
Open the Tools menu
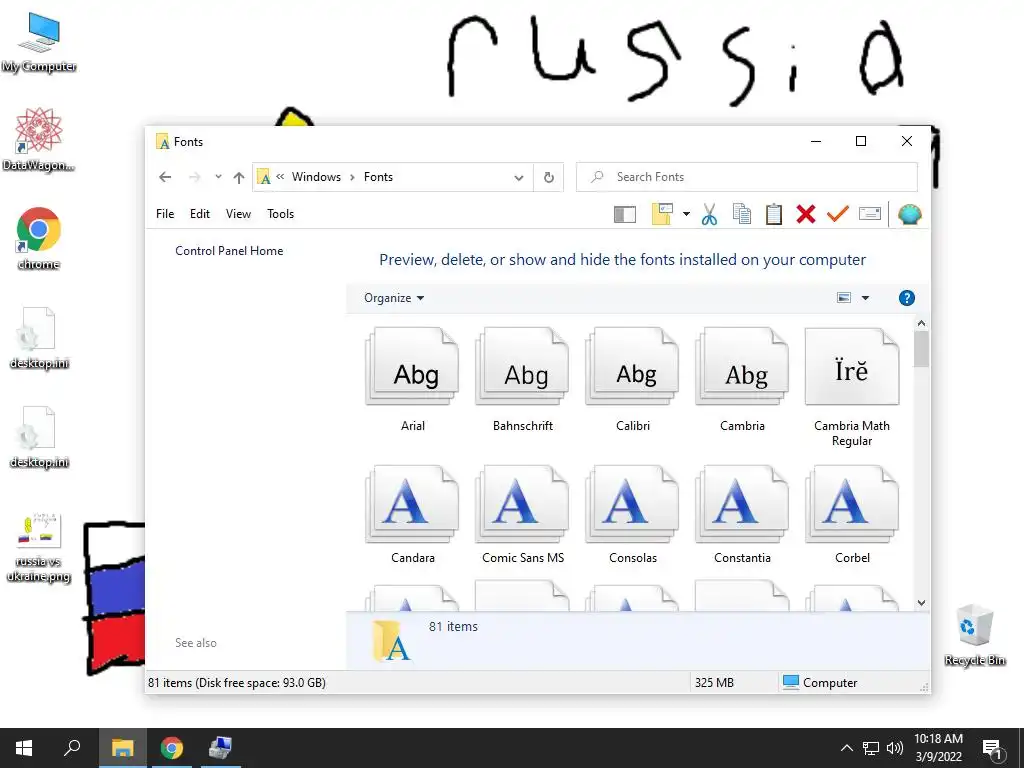(281, 214)
